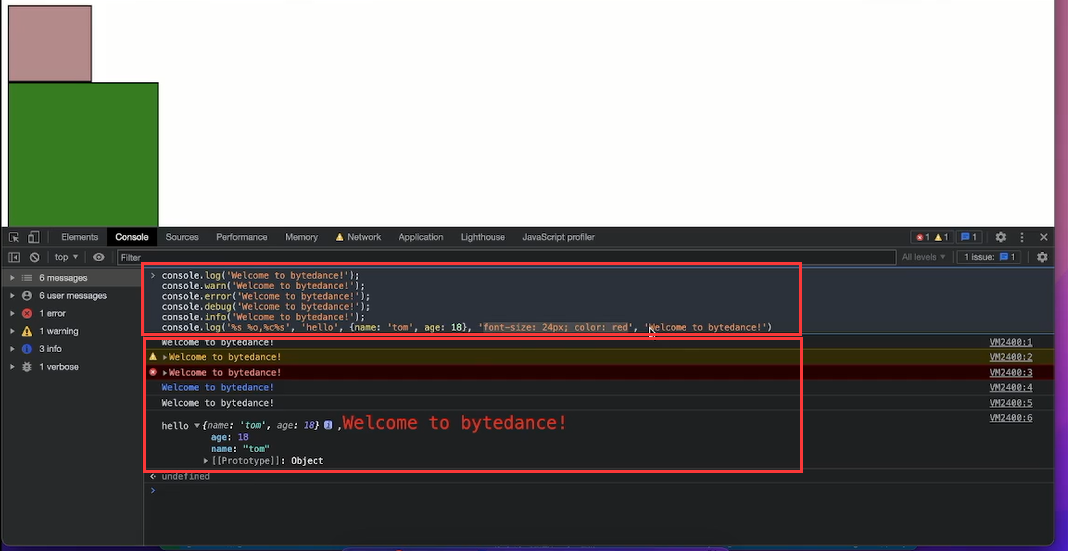Click the age: 18 property line
Image resolution: width=1068 pixels, height=551 pixels.
coord(230,437)
